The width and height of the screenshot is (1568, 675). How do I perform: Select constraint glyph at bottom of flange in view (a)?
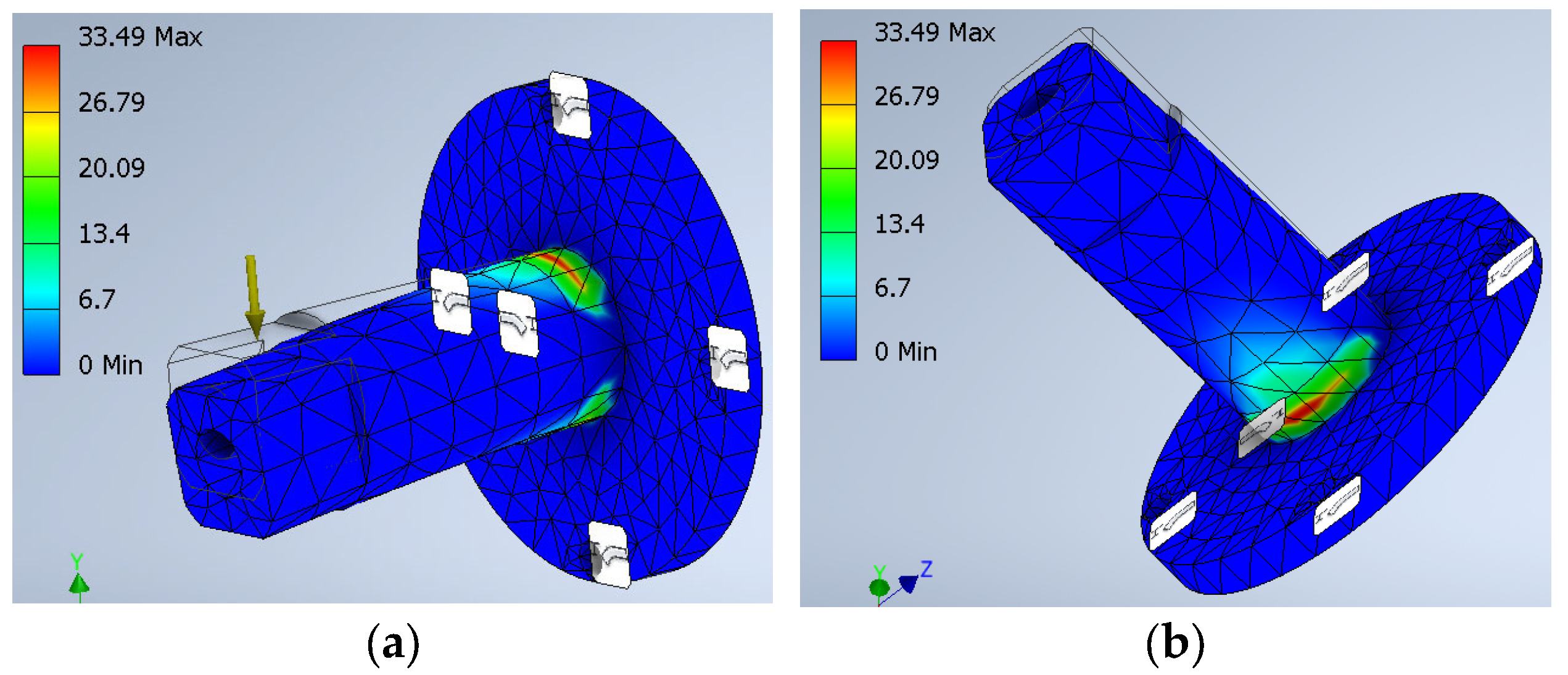pos(609,555)
